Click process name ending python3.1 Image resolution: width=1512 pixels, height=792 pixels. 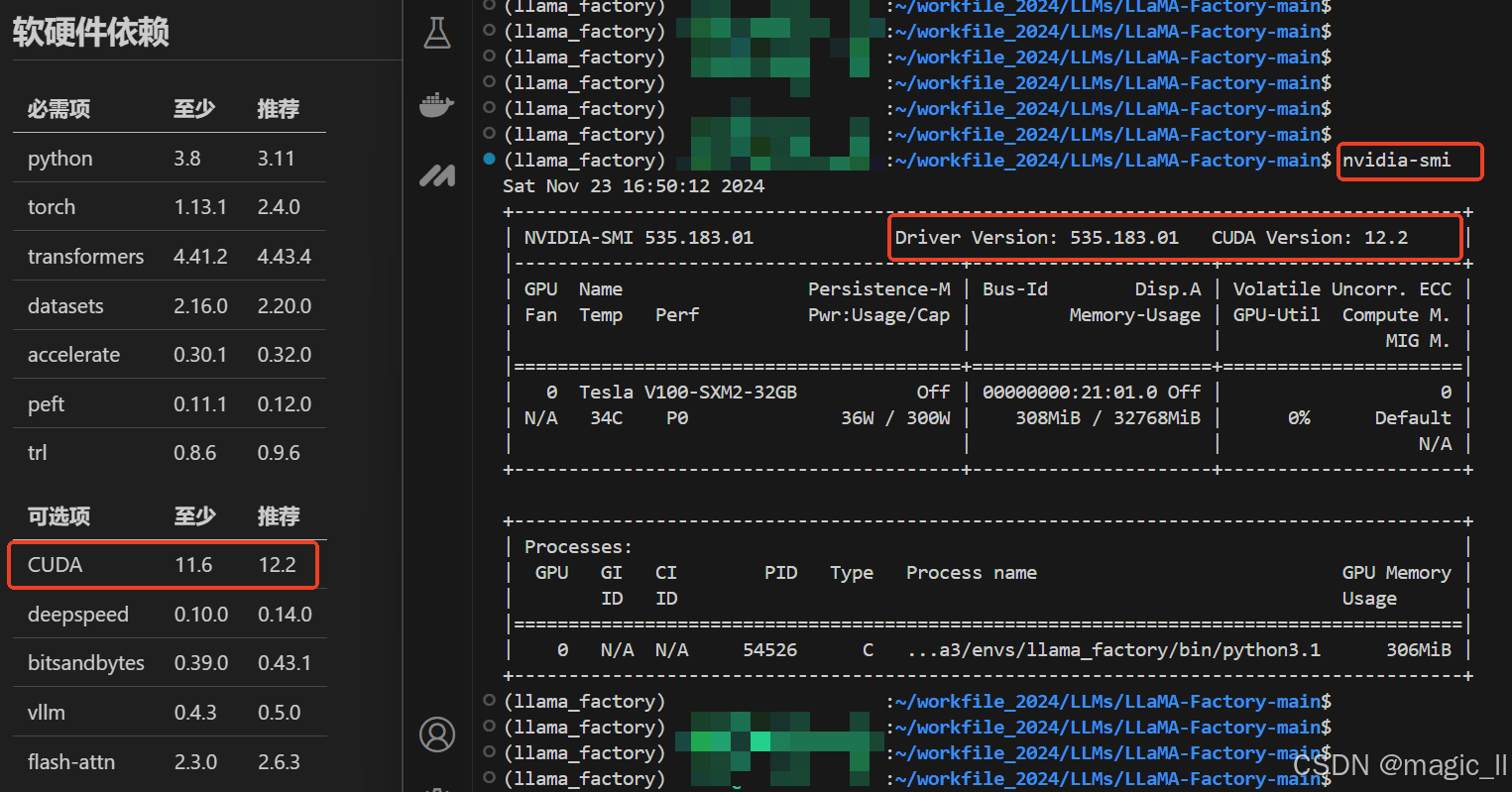pos(1113,649)
